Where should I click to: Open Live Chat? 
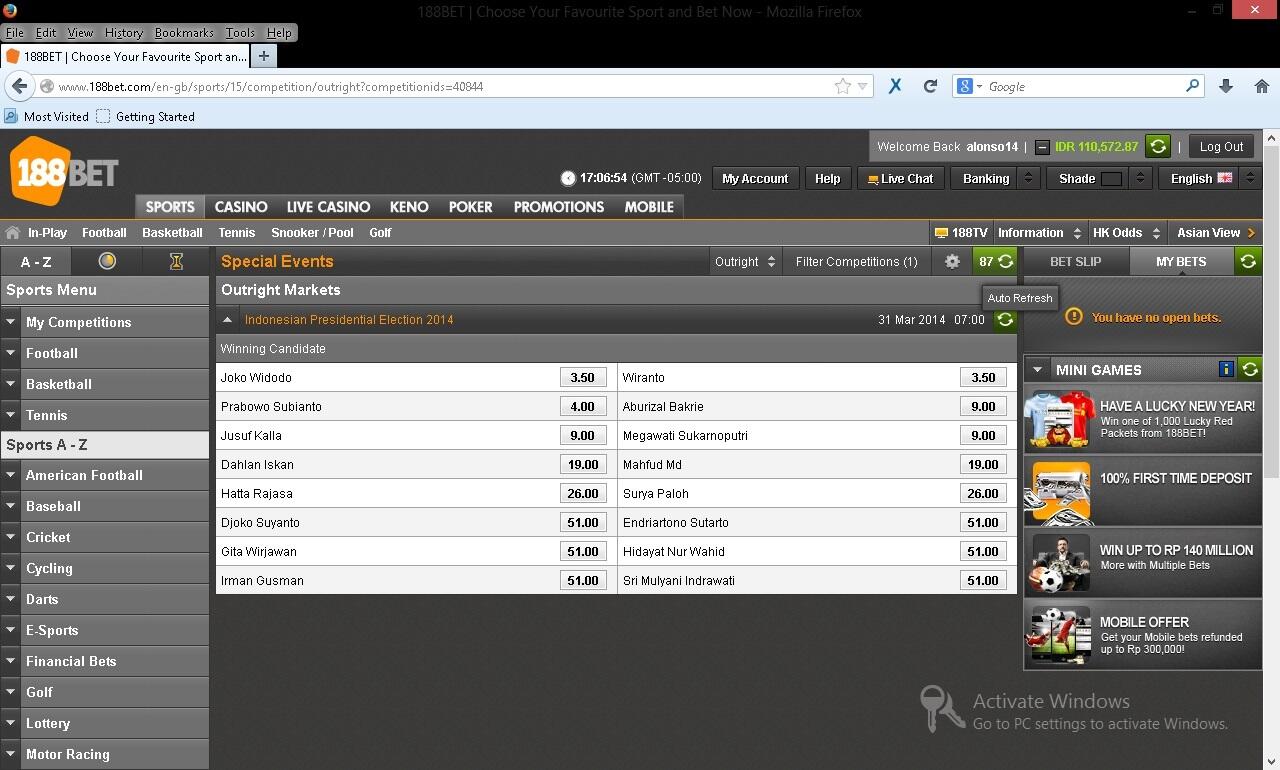pyautogui.click(x=900, y=179)
